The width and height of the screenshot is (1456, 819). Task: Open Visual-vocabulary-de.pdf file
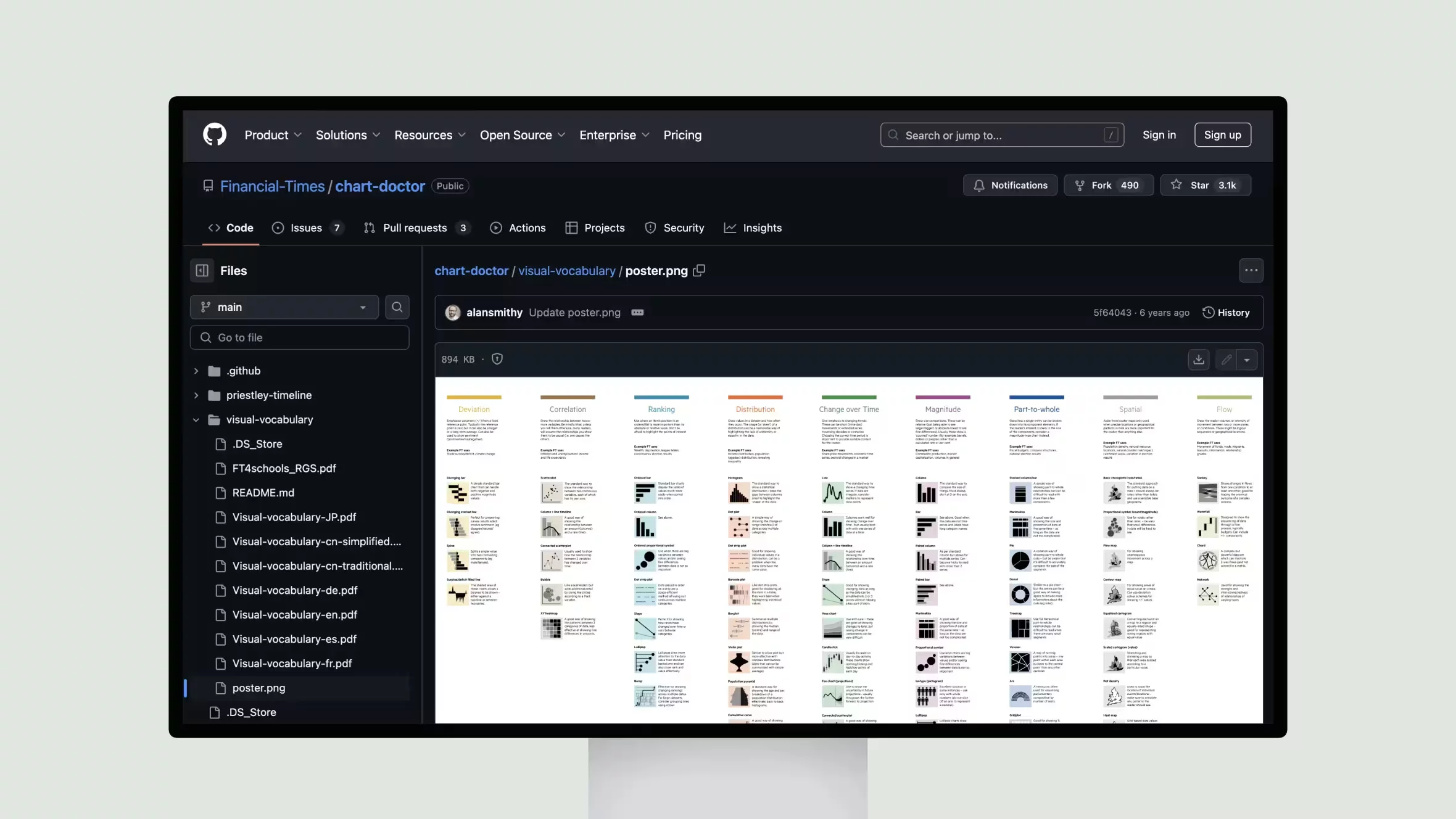click(x=295, y=591)
